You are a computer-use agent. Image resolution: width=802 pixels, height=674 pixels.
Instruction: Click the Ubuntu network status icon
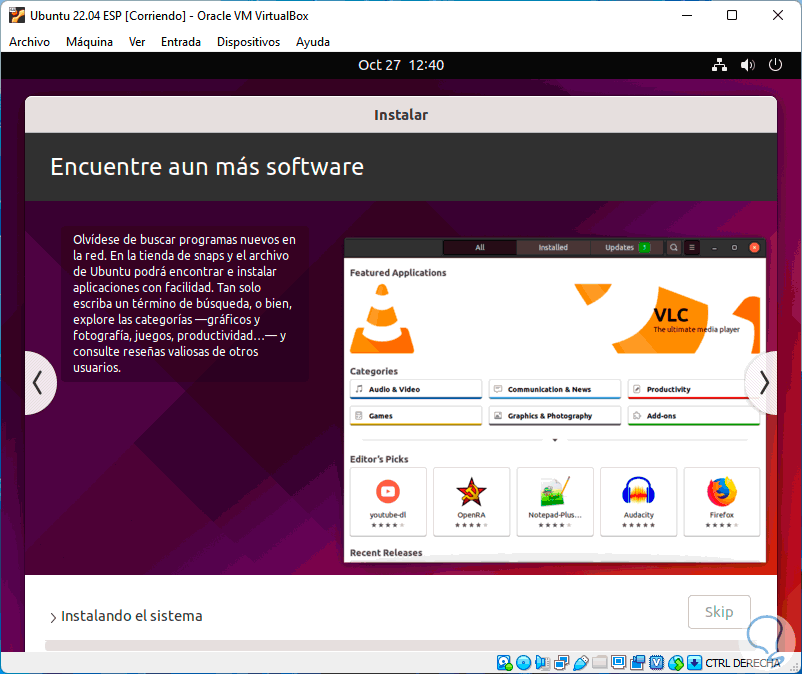[x=719, y=65]
